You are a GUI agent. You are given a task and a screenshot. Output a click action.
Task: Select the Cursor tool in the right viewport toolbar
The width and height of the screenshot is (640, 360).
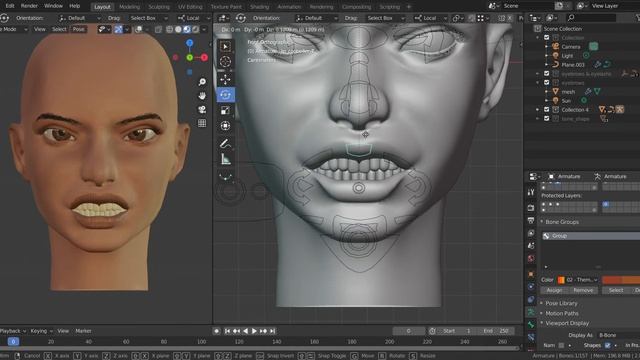(x=225, y=62)
